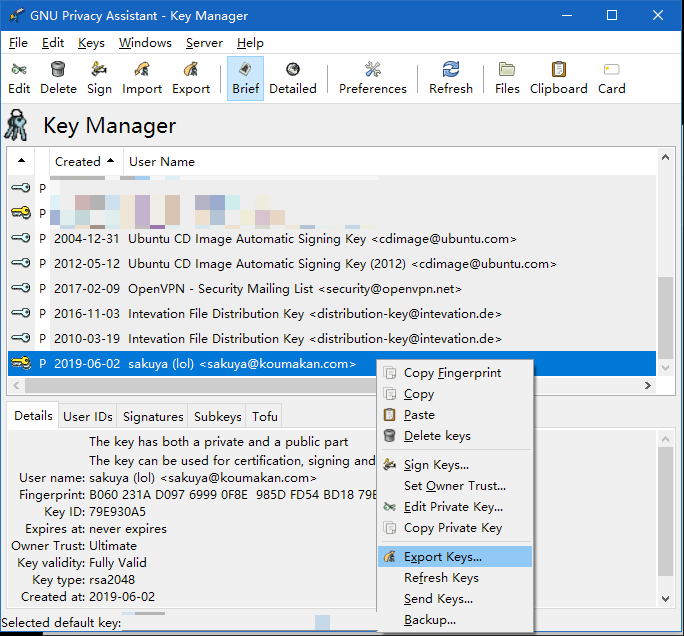Image resolution: width=684 pixels, height=636 pixels.
Task: Choose Export Keys... in context menu
Action: coord(442,557)
